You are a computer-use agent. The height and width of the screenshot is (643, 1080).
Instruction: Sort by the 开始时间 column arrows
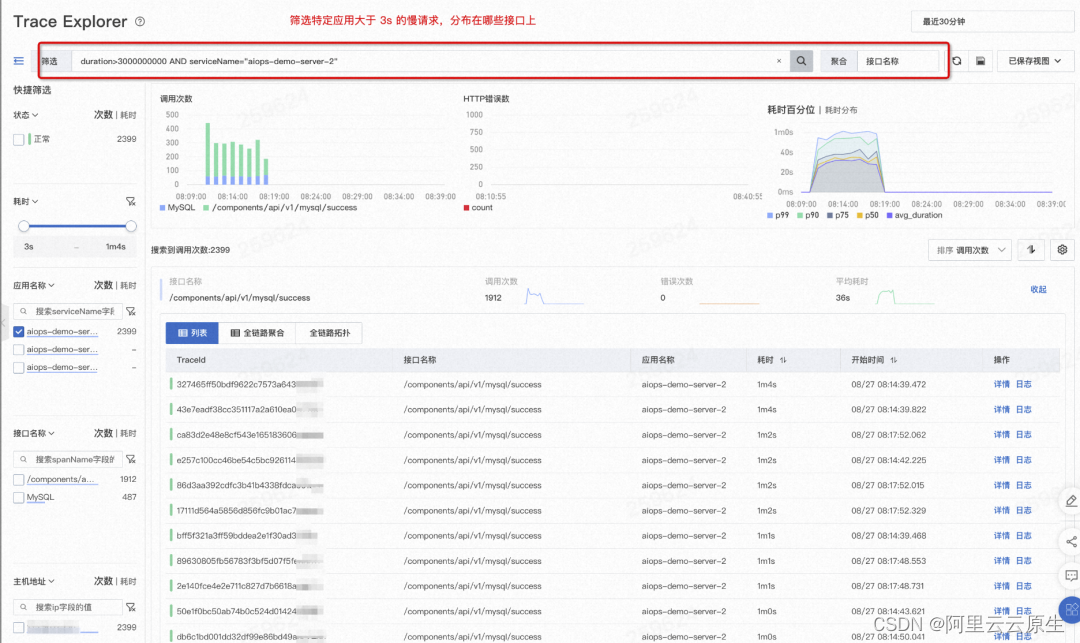coord(893,360)
